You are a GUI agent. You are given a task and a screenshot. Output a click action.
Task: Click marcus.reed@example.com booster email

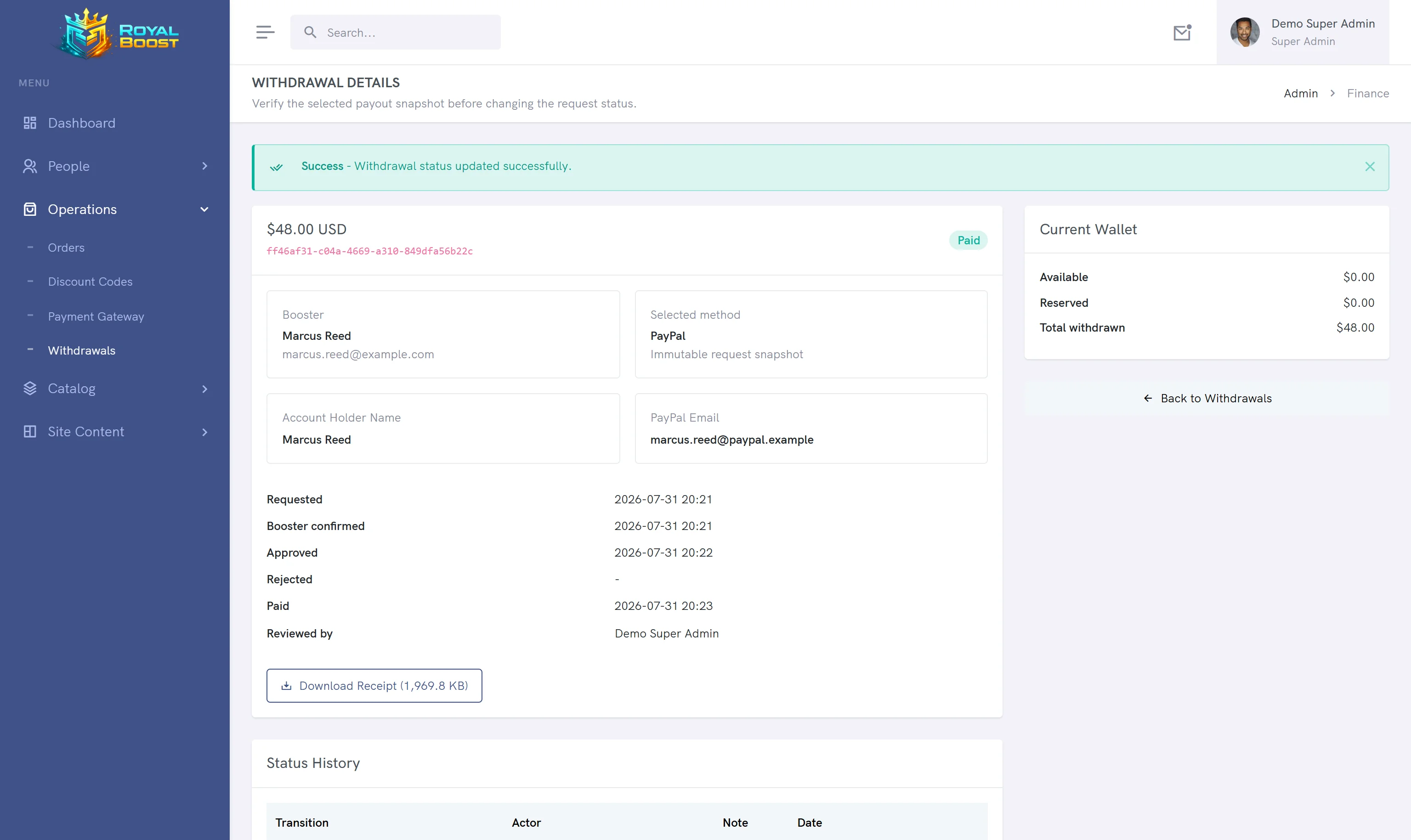[358, 355]
